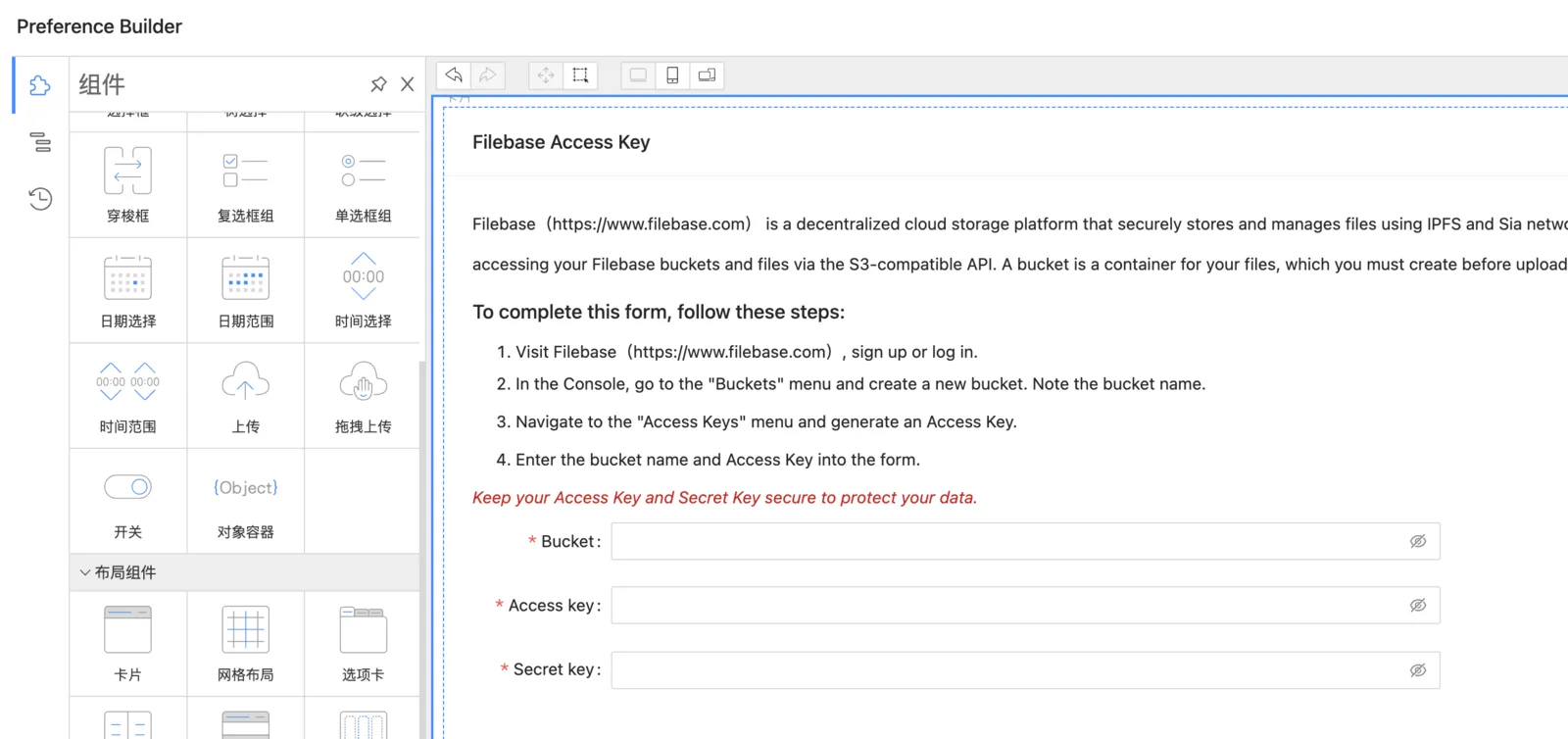Image resolution: width=1568 pixels, height=739 pixels.
Task: Switch to desktop preview mode
Action: (638, 75)
